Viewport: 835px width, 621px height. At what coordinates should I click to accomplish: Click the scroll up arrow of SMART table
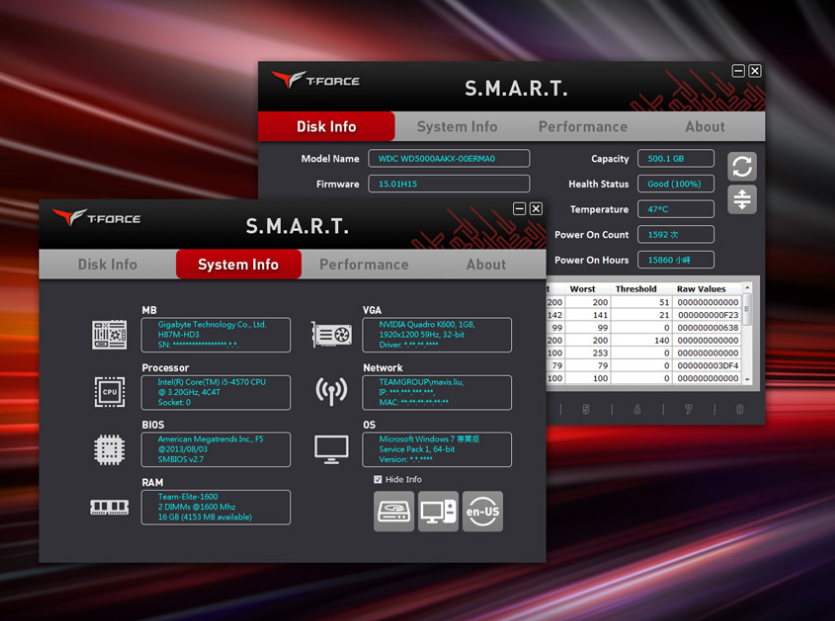[747, 288]
